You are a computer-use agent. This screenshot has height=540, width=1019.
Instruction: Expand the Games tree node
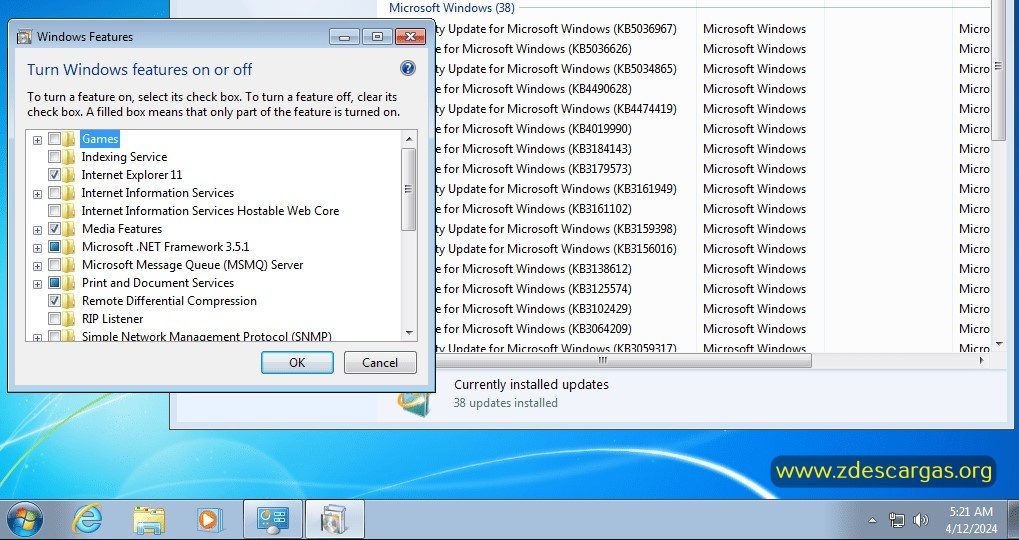click(x=37, y=140)
